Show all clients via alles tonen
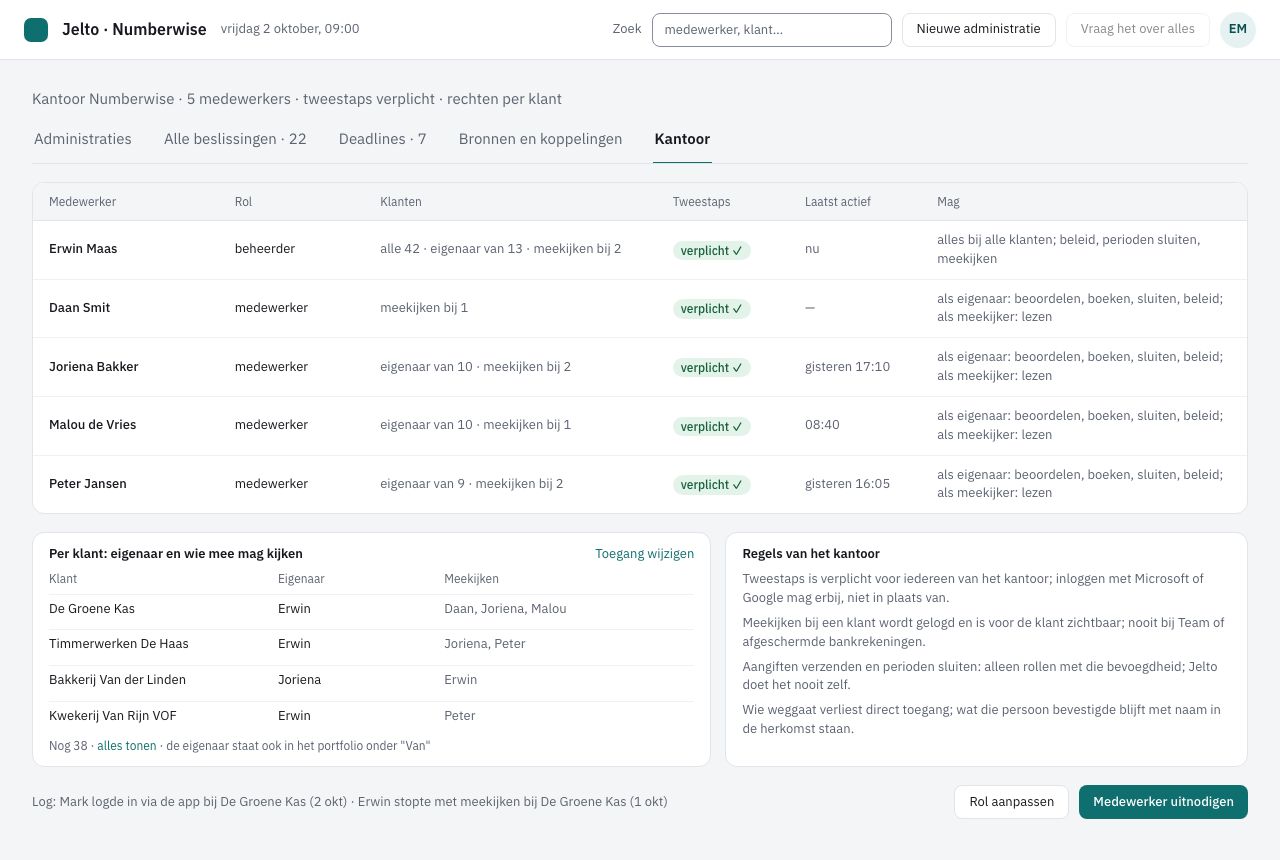1280x860 pixels. [127, 746]
